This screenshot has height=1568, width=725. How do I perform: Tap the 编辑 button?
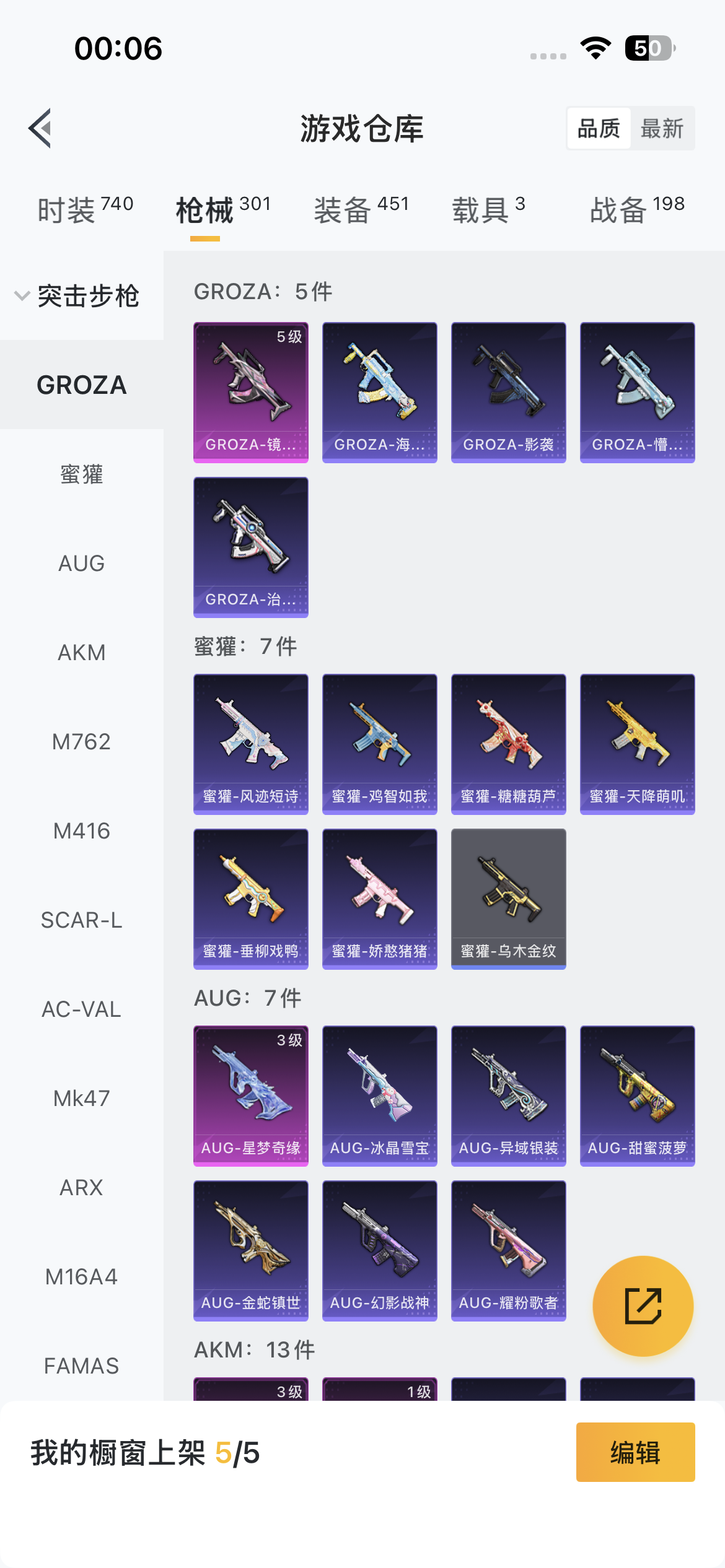(x=636, y=1452)
